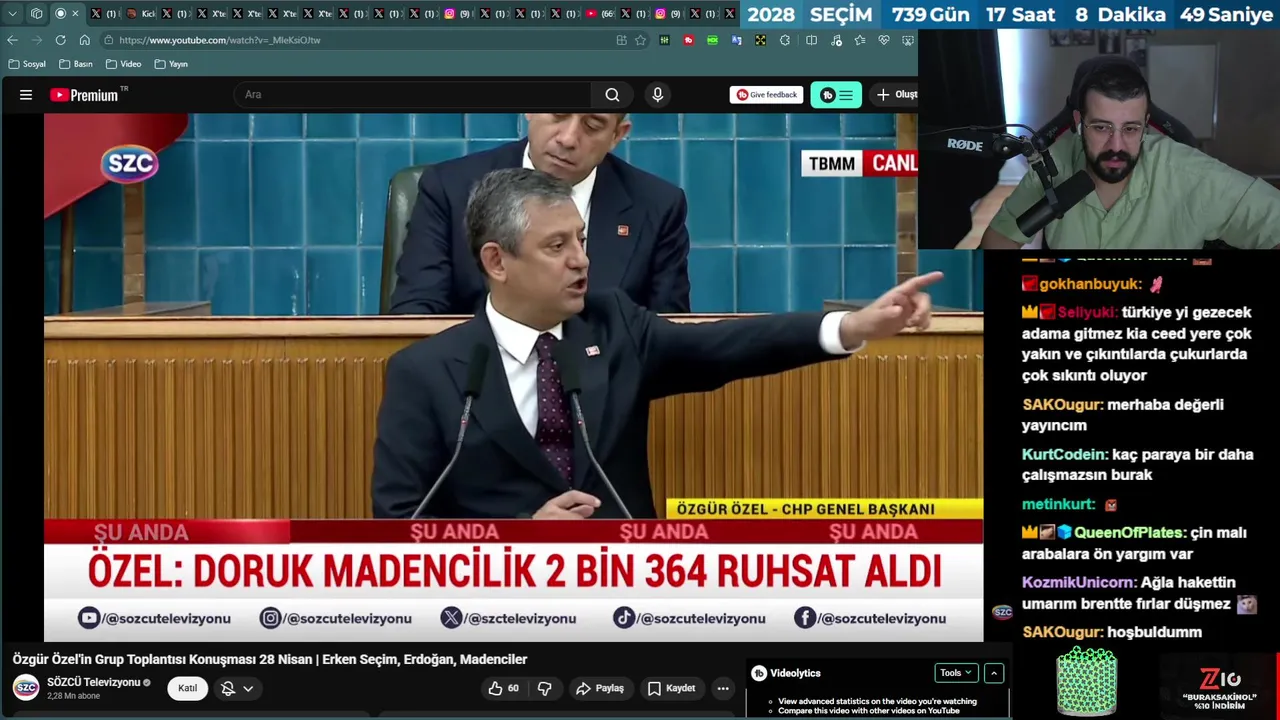Open the Basın bookmarks folder
Screen dimensions: 1280x720
75,64
